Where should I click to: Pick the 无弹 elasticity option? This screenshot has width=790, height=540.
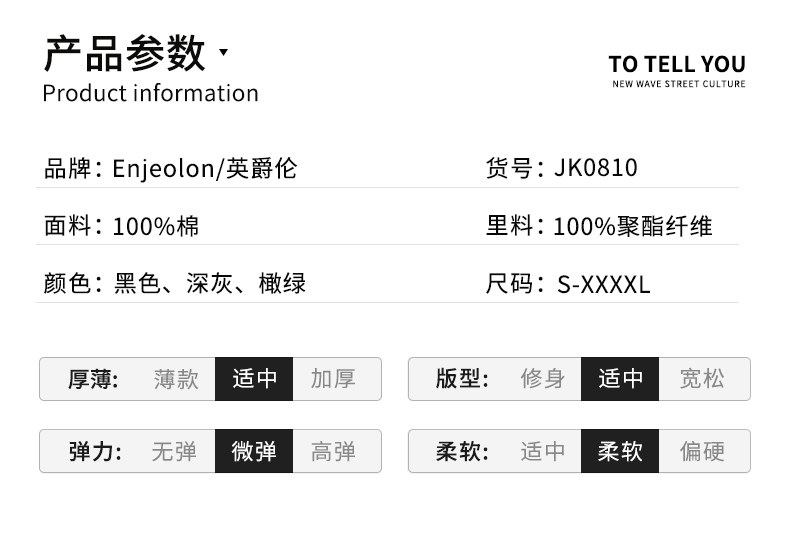[174, 451]
